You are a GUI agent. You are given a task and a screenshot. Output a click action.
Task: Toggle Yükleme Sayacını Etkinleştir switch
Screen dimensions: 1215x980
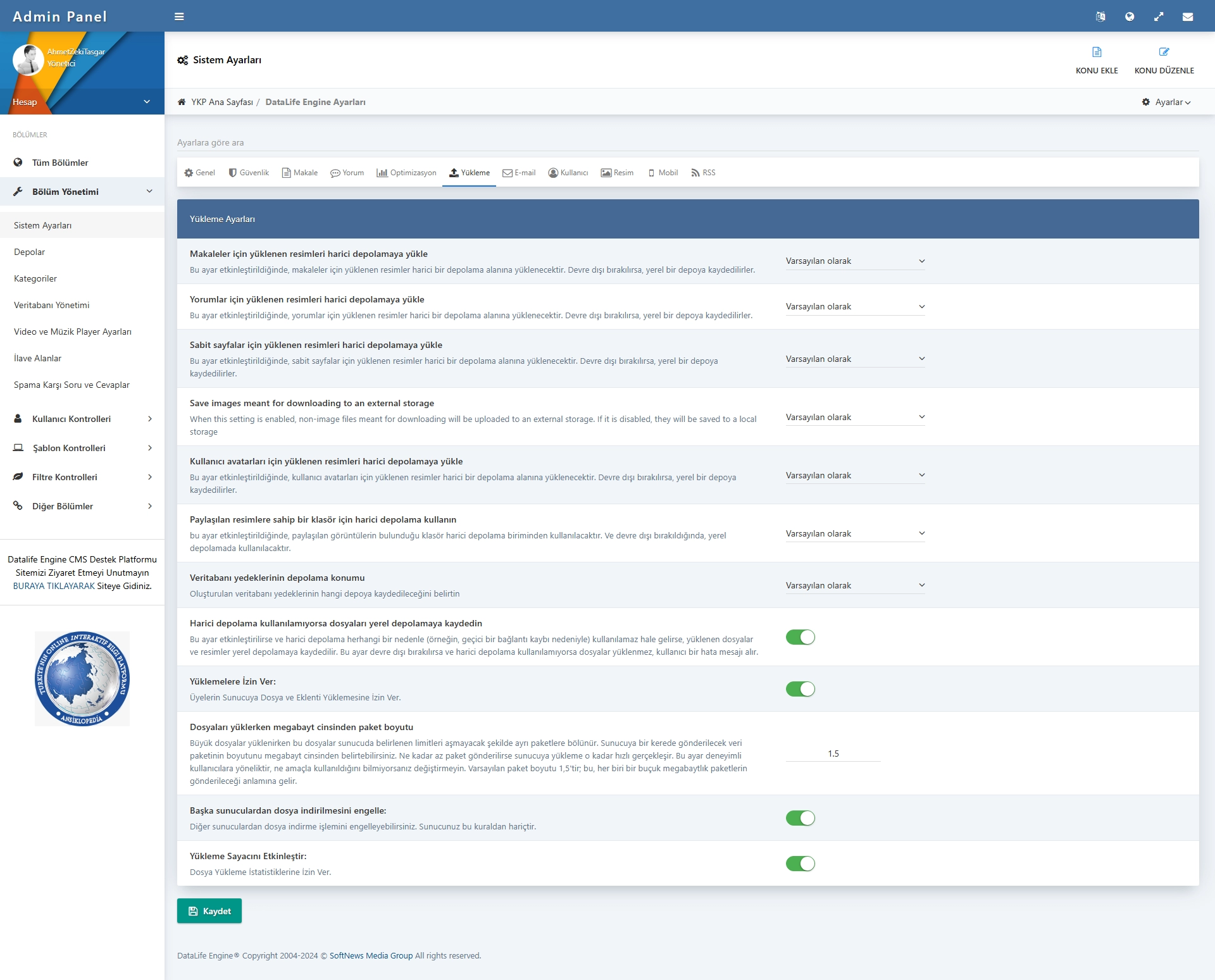800,864
